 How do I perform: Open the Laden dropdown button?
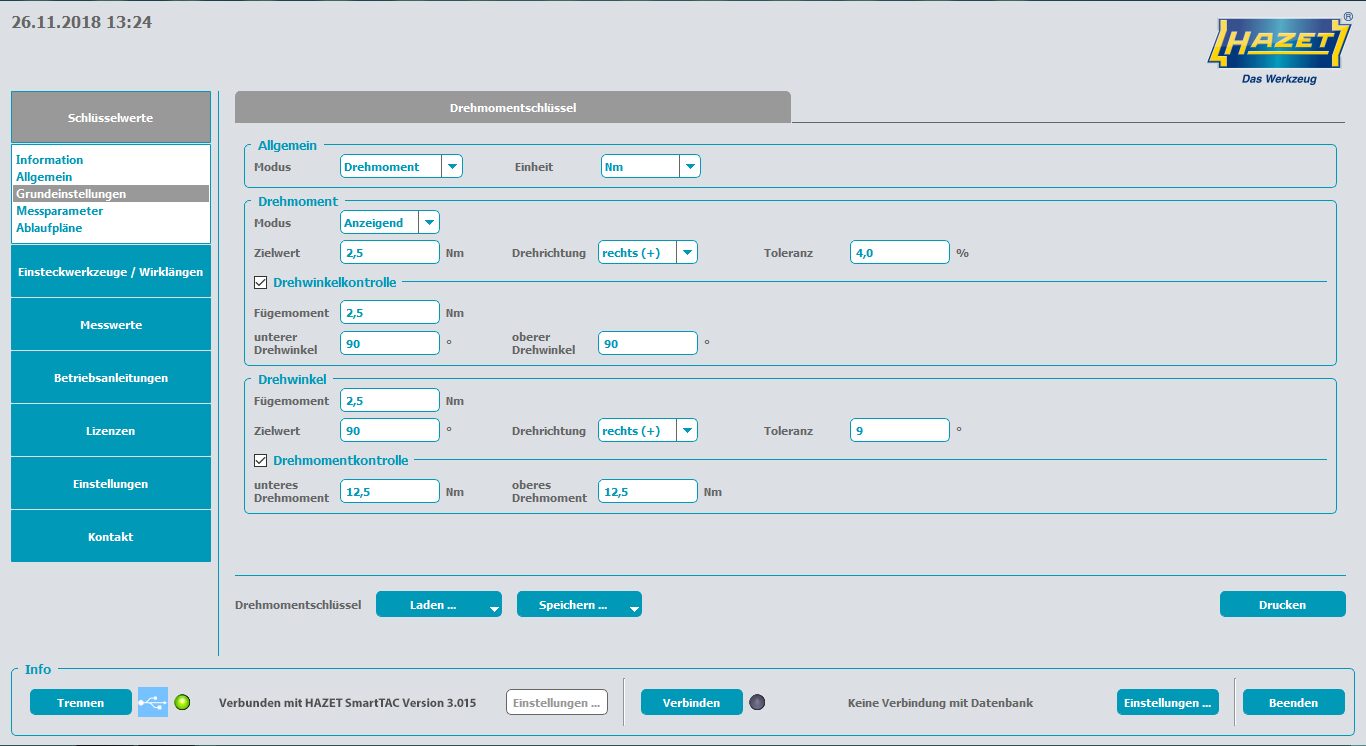438,605
